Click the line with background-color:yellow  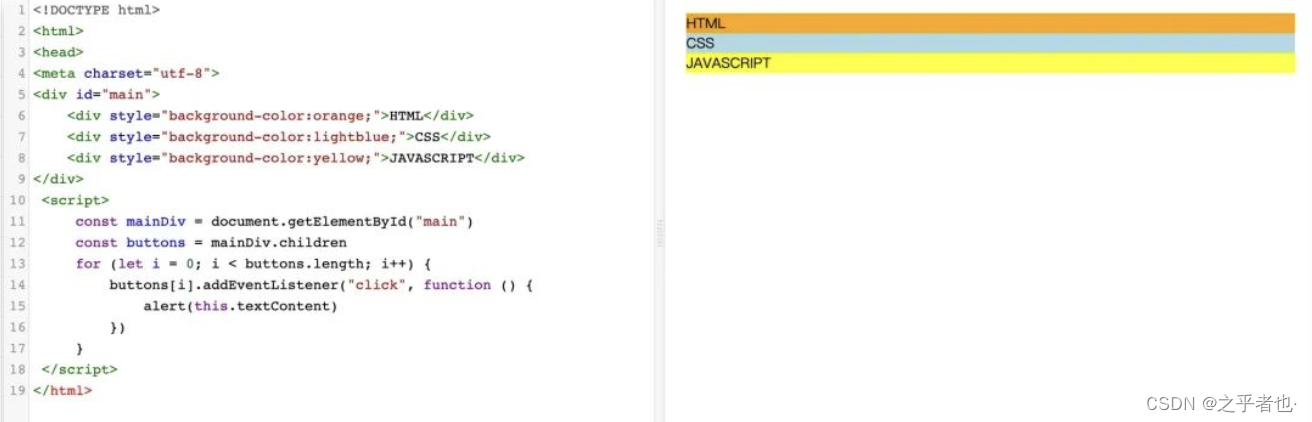pyautogui.click(x=296, y=158)
